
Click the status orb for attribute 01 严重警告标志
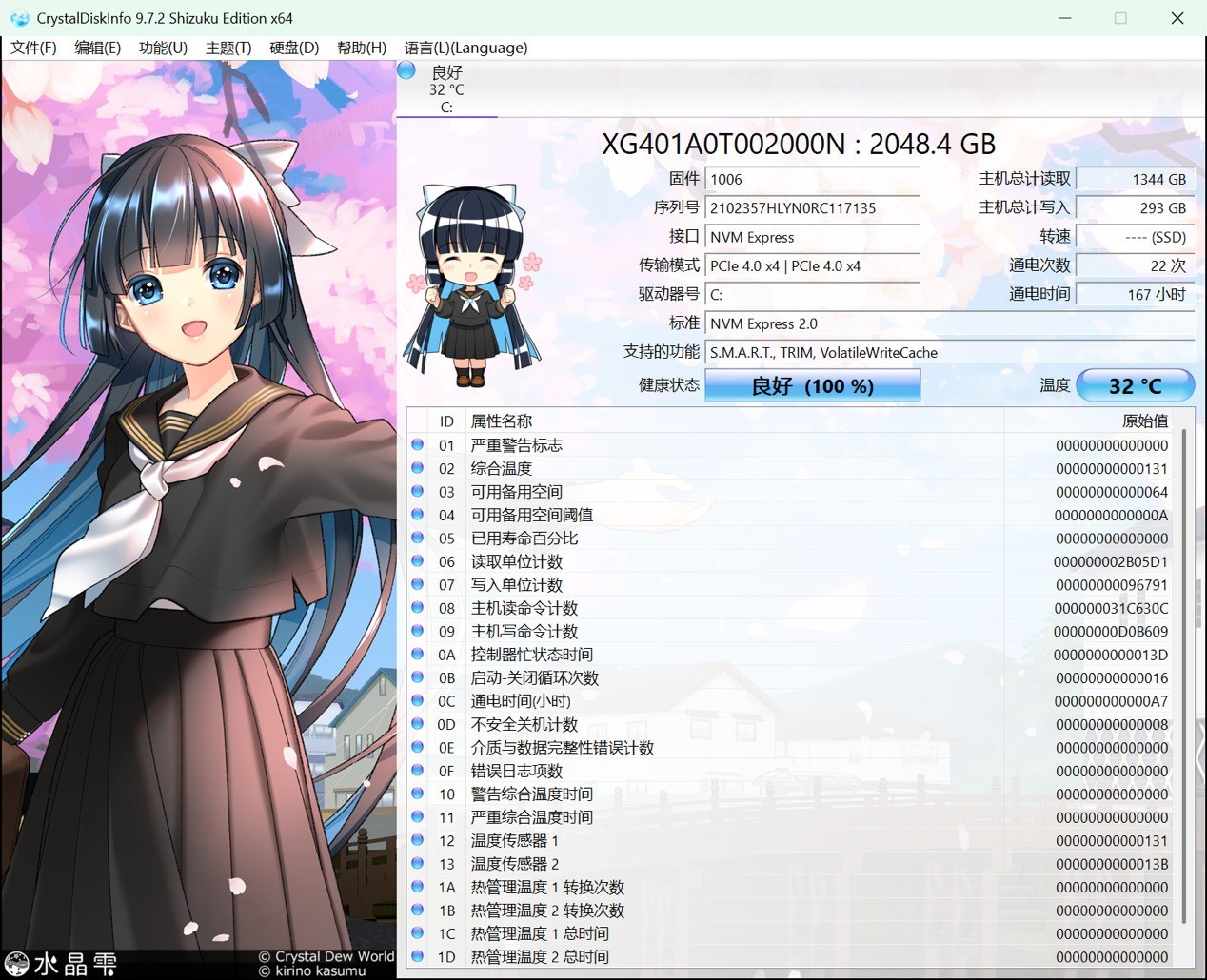click(x=417, y=444)
